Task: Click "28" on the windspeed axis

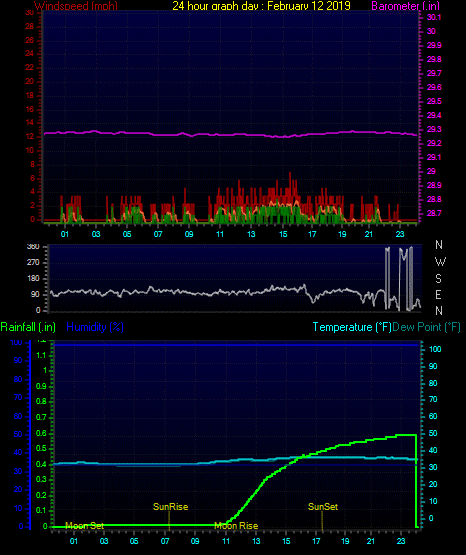Action: pos(30,27)
